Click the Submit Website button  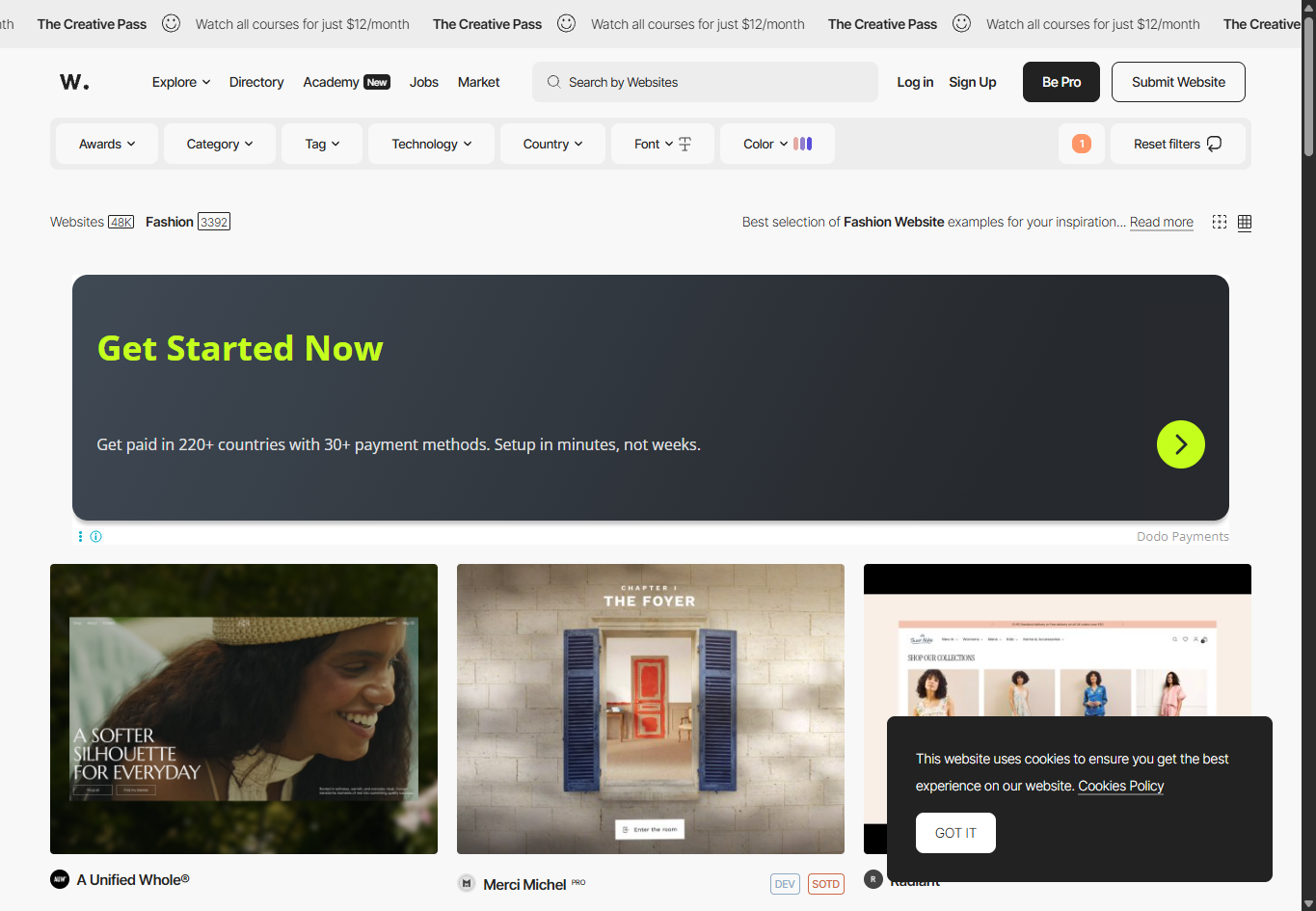click(1178, 82)
